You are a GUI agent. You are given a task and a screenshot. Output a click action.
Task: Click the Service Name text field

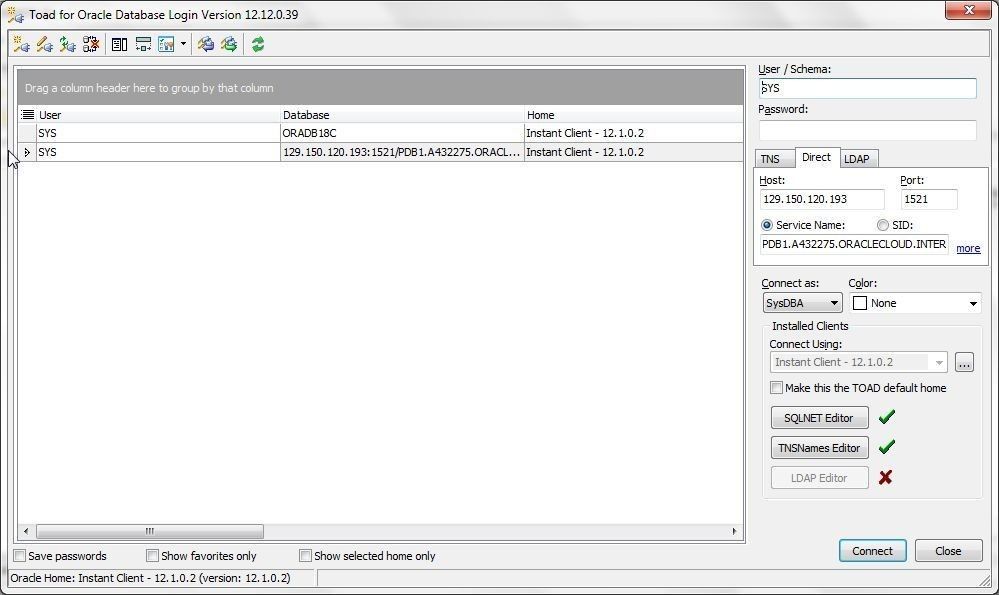pyautogui.click(x=854, y=244)
